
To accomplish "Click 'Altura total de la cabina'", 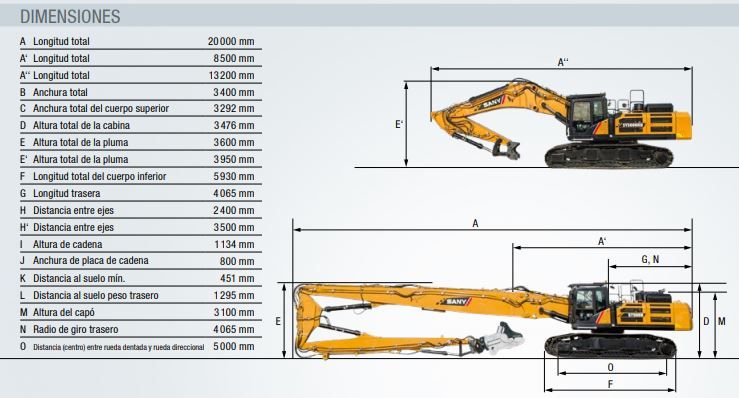I will [81, 125].
